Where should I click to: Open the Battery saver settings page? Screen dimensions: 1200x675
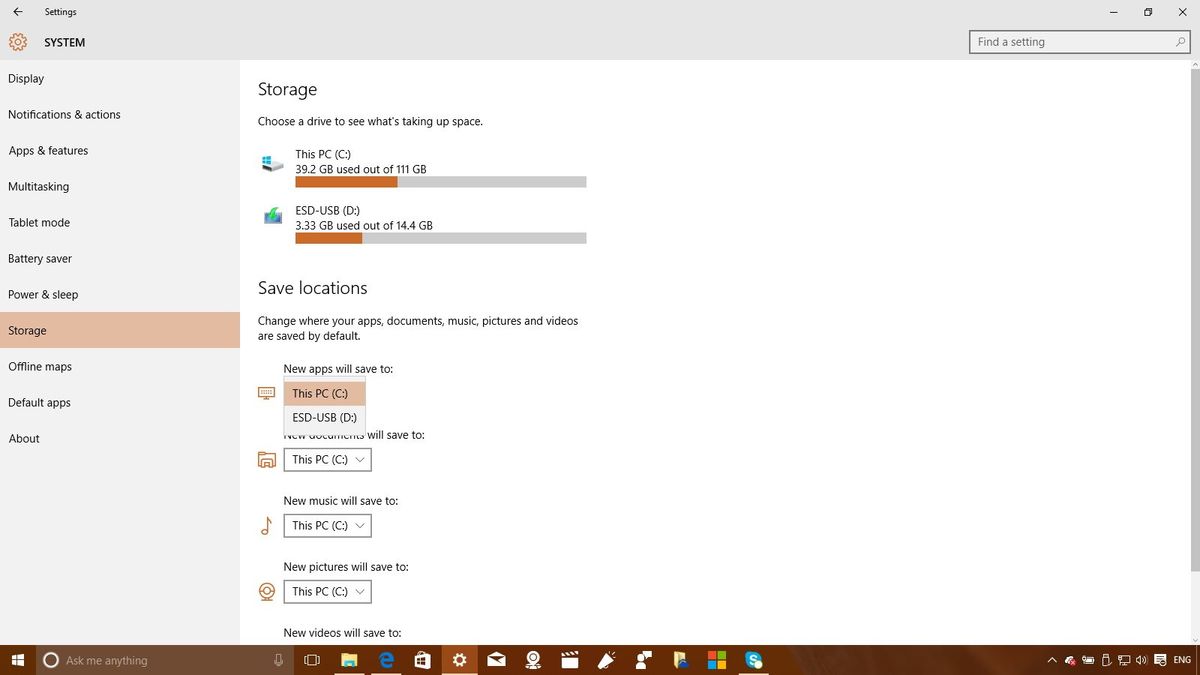(40, 258)
